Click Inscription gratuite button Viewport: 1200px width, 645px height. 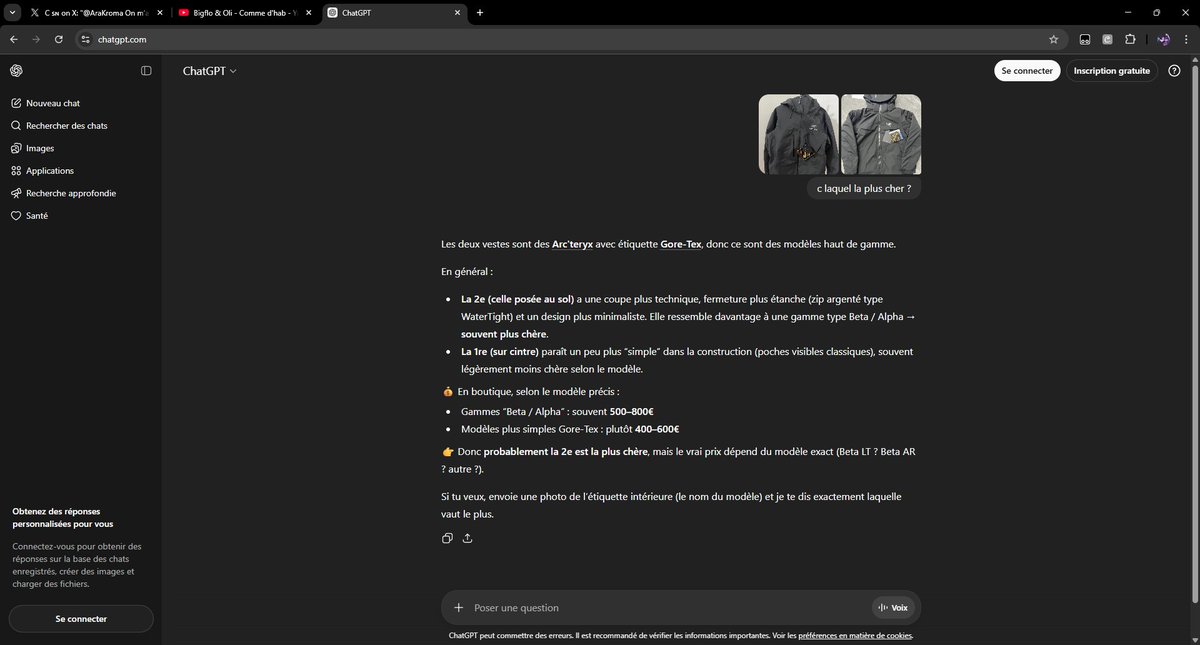click(1112, 71)
